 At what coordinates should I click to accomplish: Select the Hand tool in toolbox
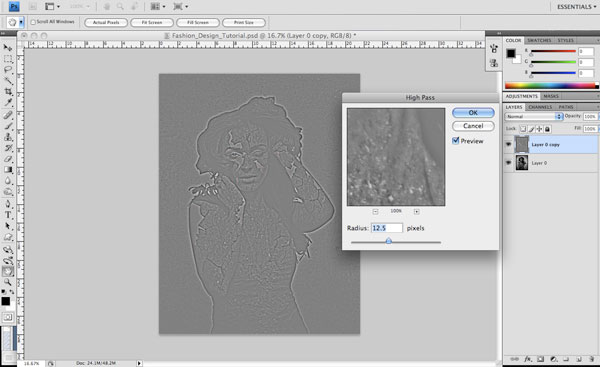(8, 272)
